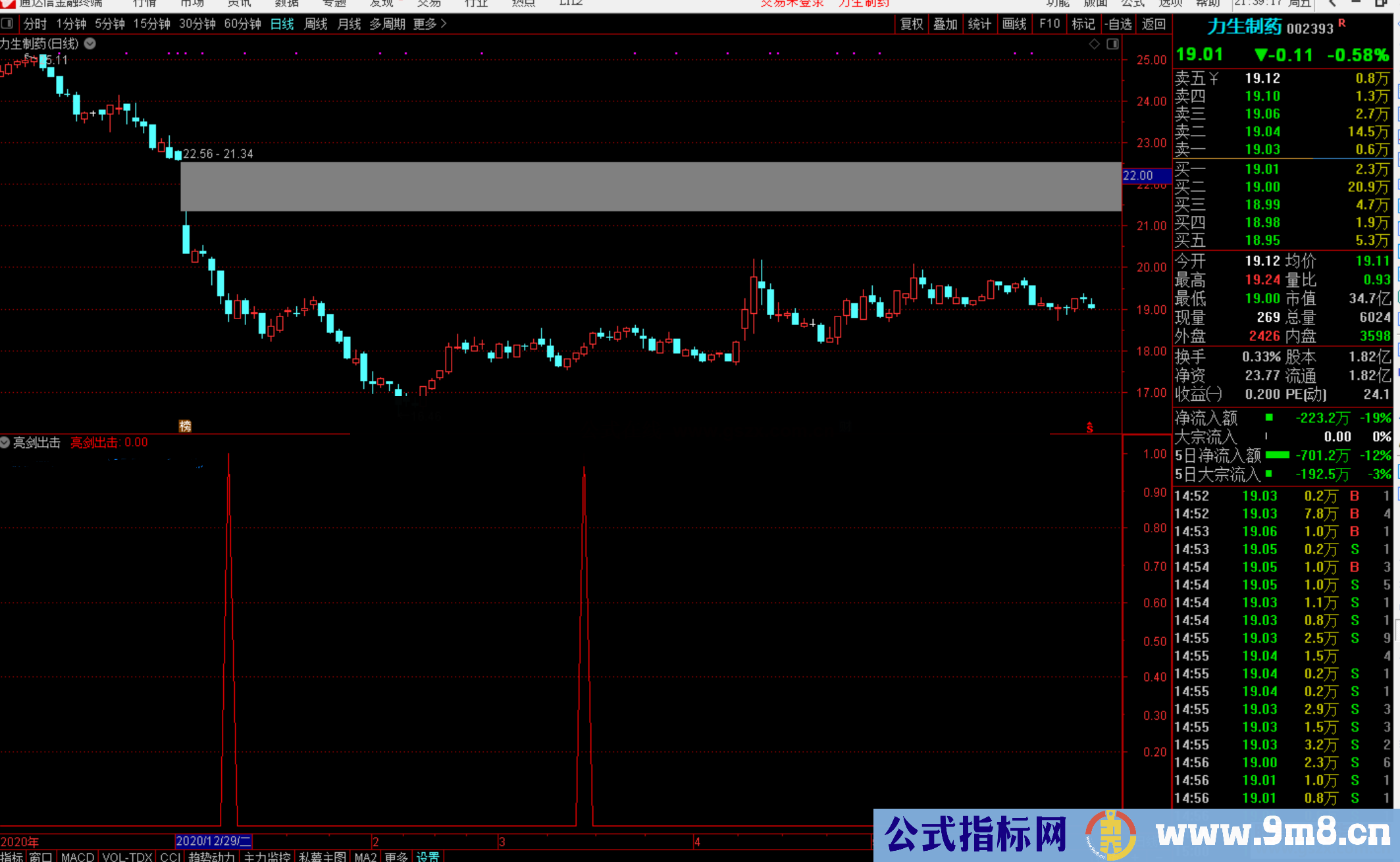Click the red R flag next to 002393
This screenshot has width=1400, height=862.
click(x=1341, y=24)
